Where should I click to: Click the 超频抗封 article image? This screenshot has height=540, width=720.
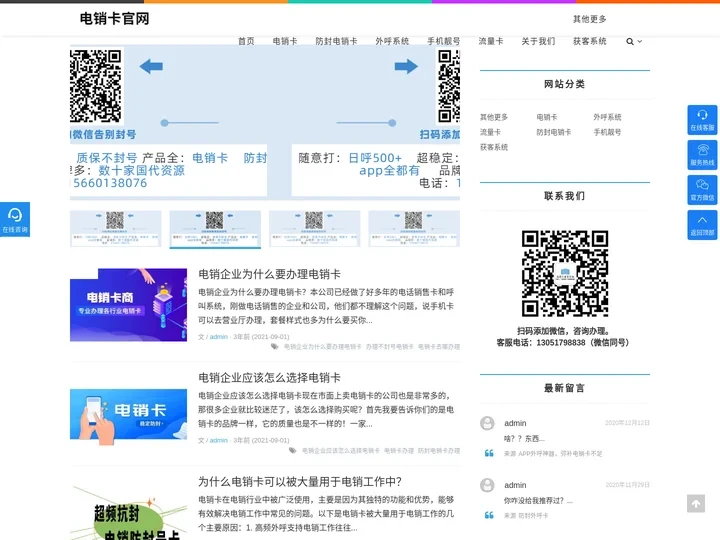pyautogui.click(x=129, y=512)
